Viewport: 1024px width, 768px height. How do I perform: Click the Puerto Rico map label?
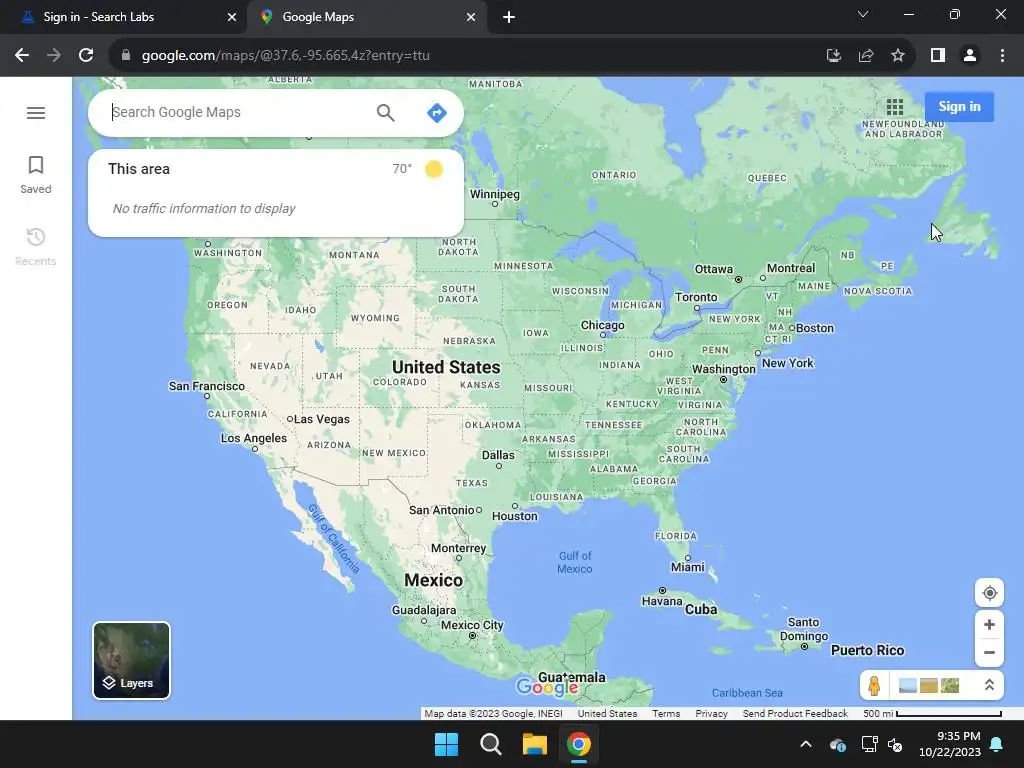tap(867, 650)
